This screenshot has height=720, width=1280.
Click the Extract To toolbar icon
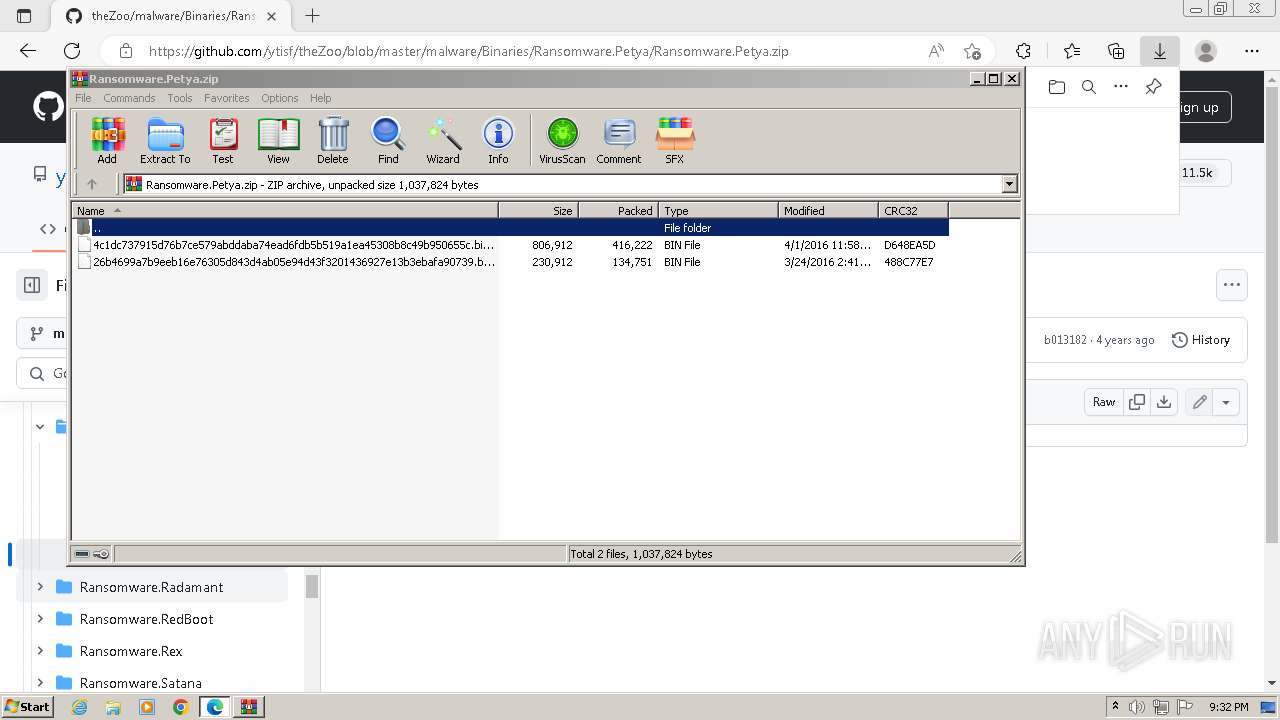tap(165, 140)
